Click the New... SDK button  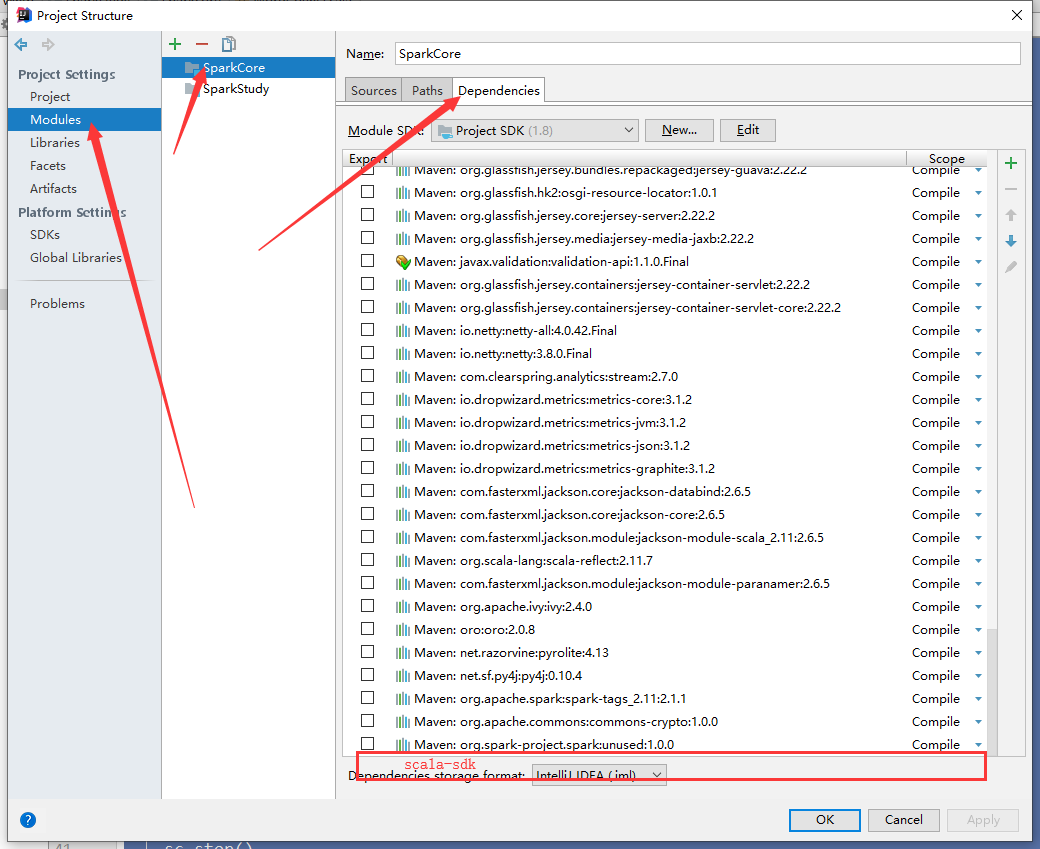(679, 130)
